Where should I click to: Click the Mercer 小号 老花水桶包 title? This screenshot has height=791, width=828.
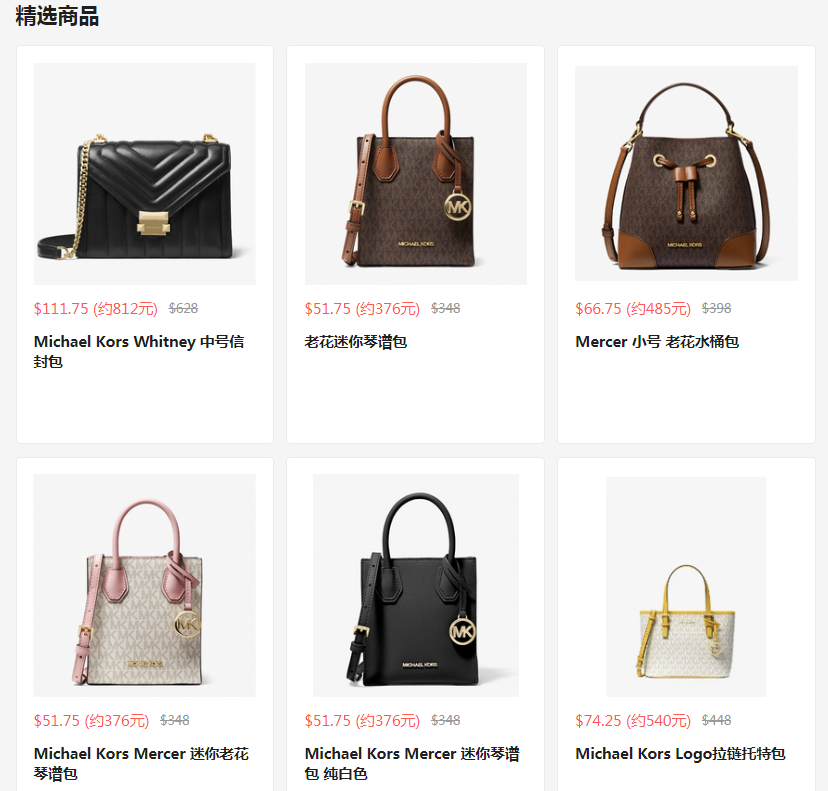[x=657, y=342]
